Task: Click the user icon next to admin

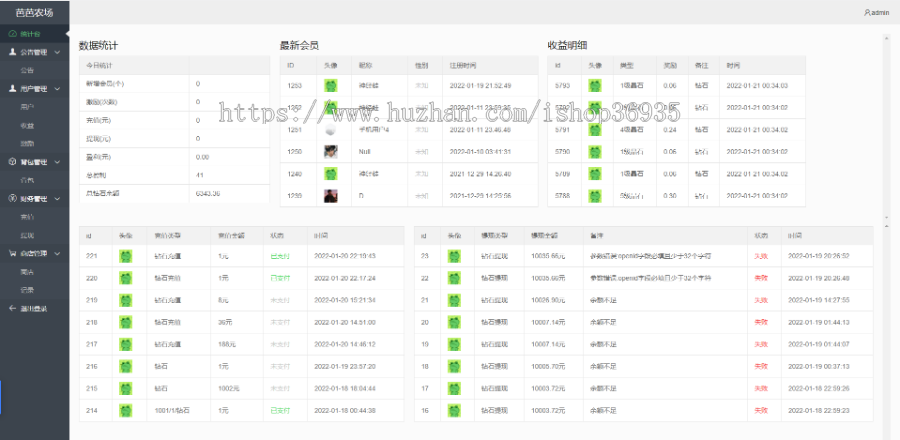Action: (x=867, y=12)
